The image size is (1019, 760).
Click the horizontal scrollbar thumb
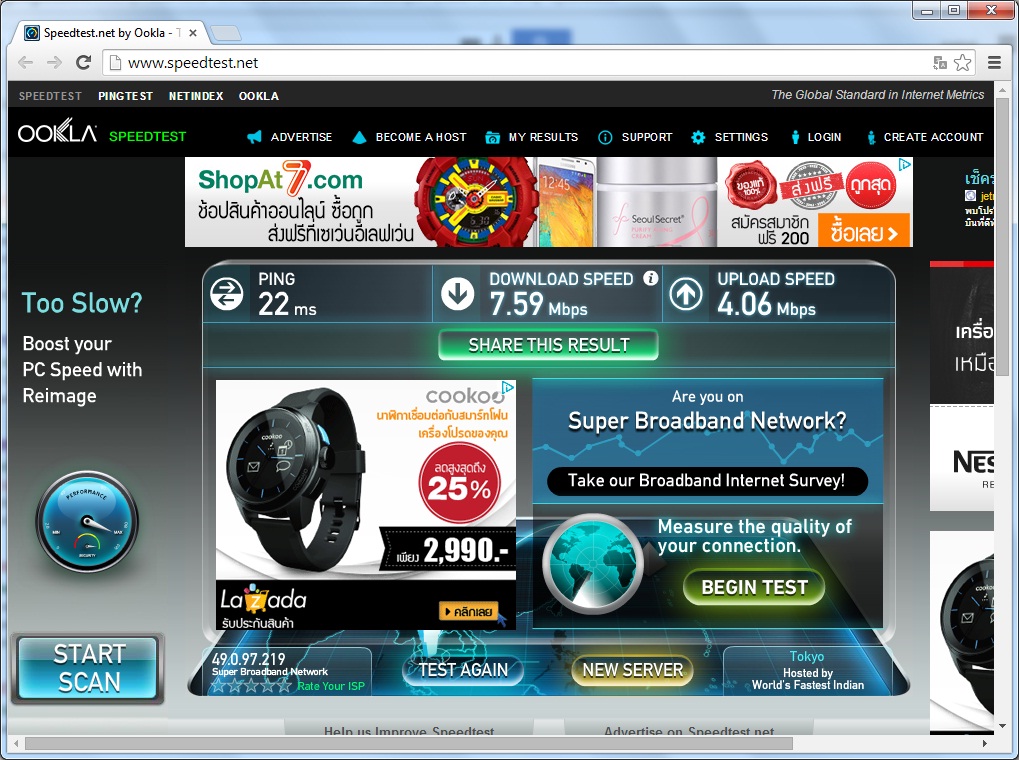click(408, 743)
